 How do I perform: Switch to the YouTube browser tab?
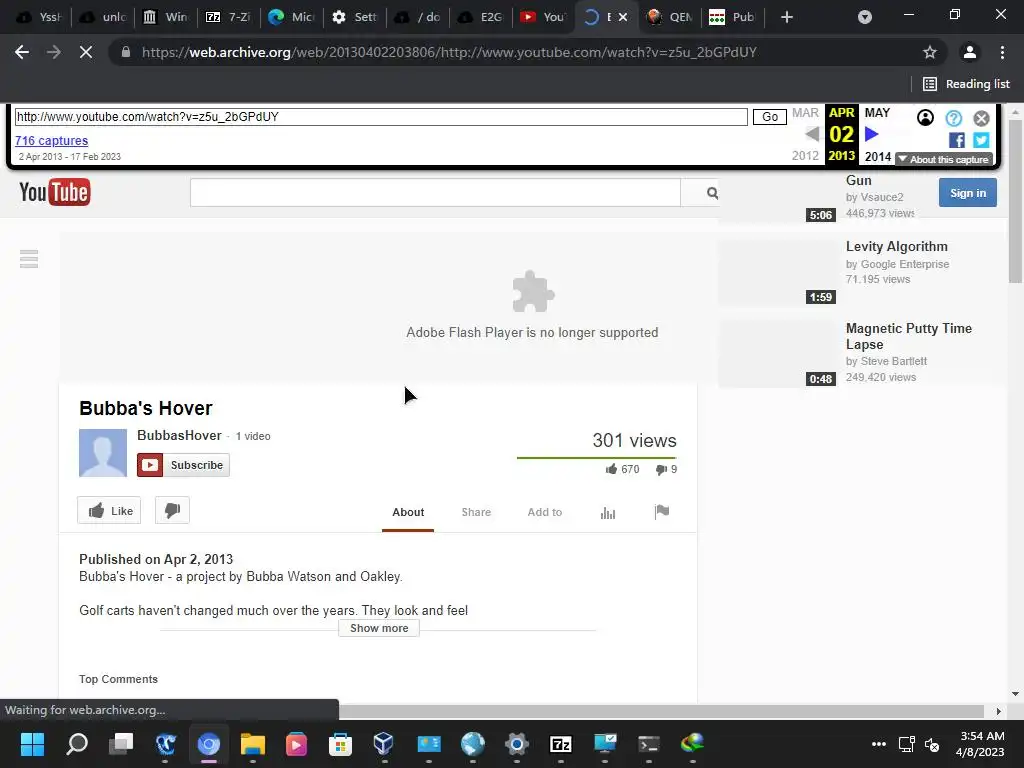(x=544, y=17)
